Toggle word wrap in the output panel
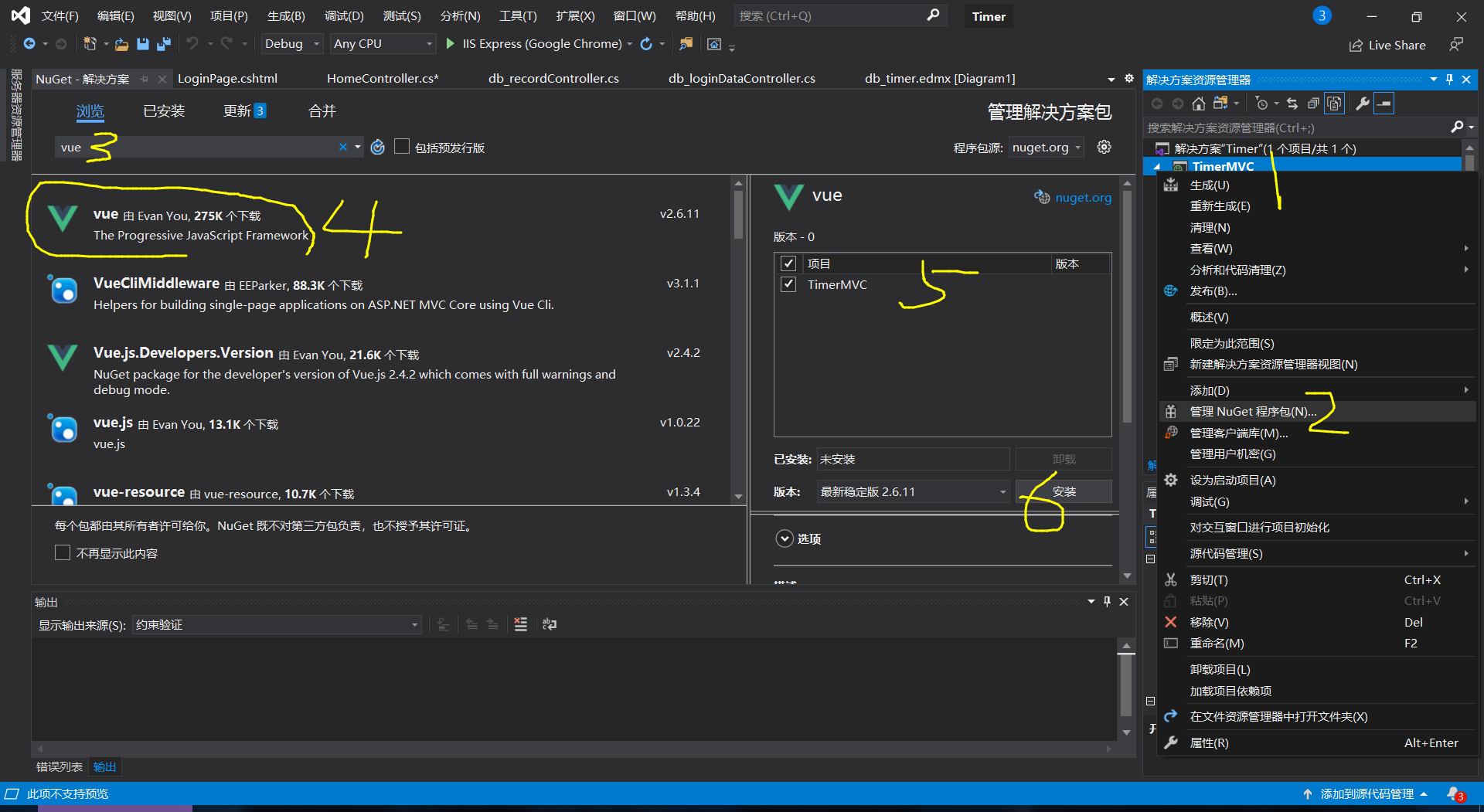The image size is (1484, 812). pyautogui.click(x=550, y=624)
